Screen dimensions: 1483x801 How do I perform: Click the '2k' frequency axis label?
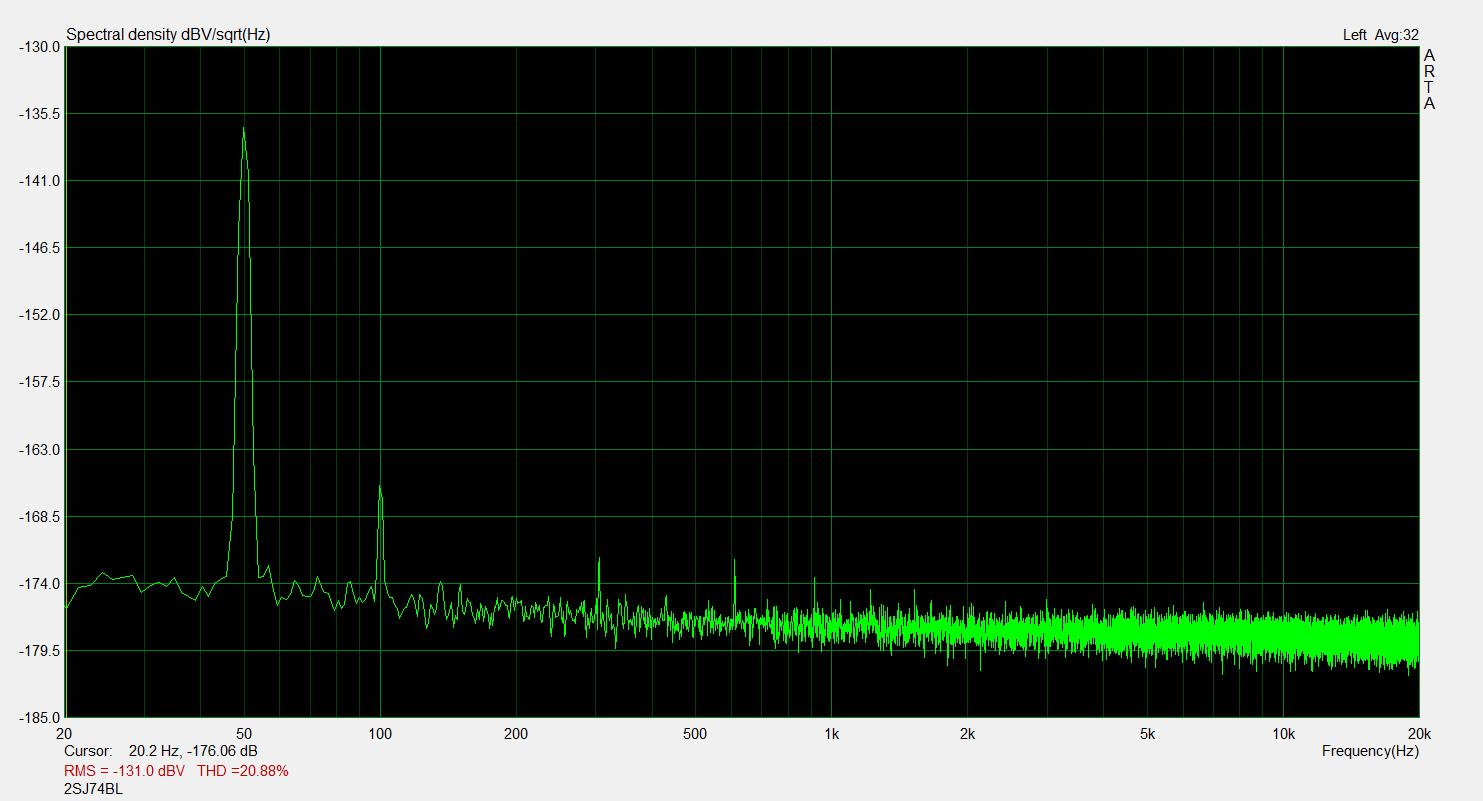coord(967,734)
